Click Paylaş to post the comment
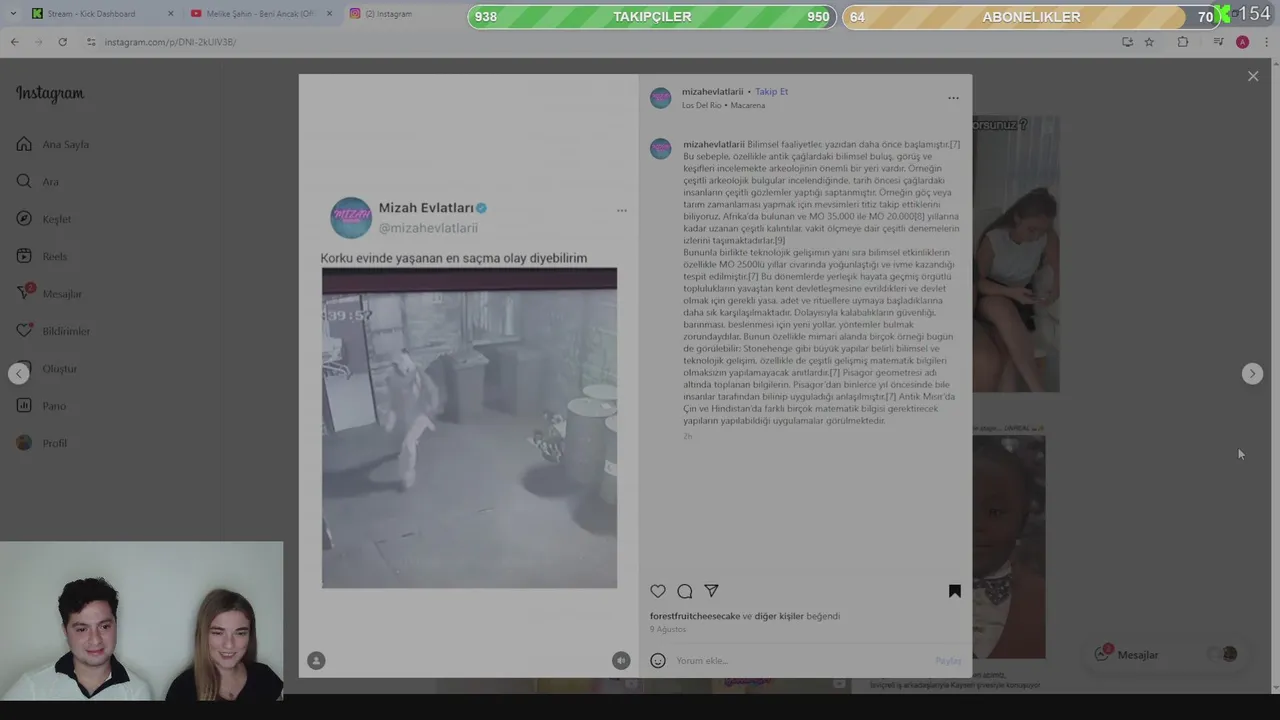 (x=948, y=661)
